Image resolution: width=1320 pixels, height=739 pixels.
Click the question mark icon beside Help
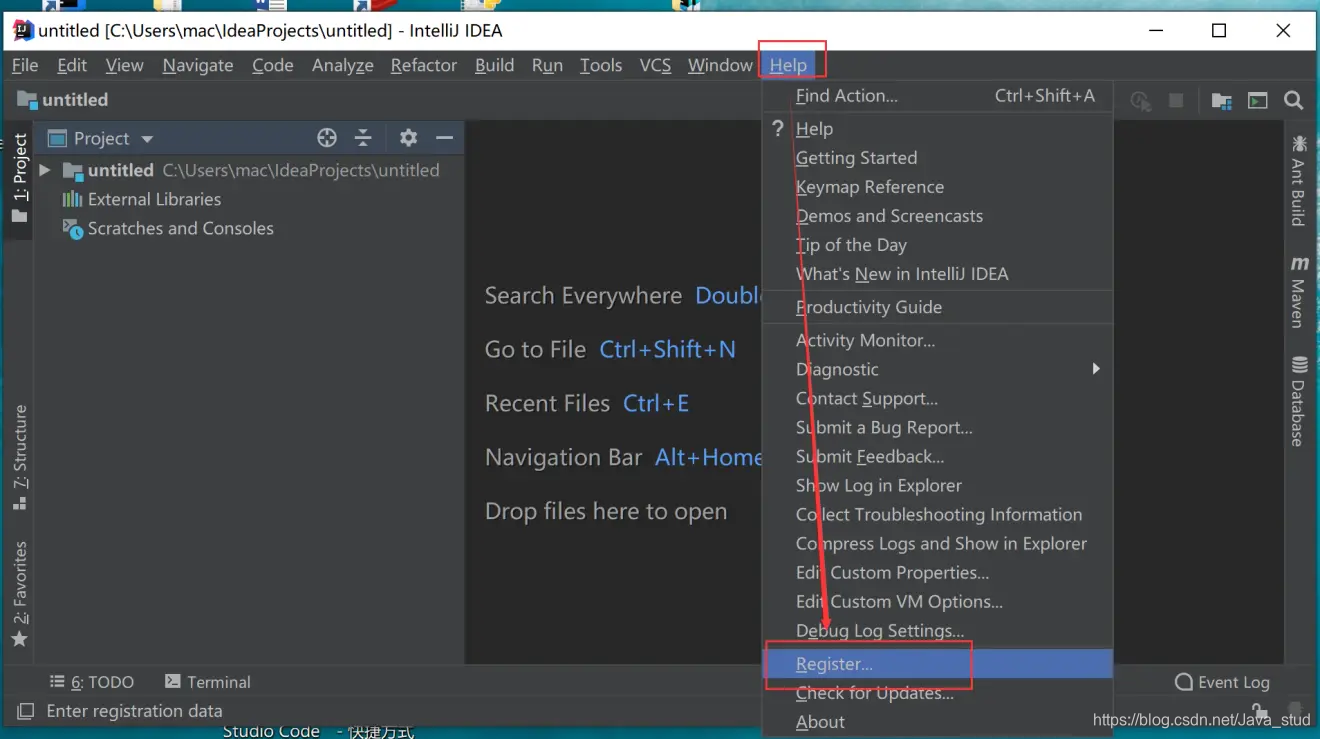point(778,128)
